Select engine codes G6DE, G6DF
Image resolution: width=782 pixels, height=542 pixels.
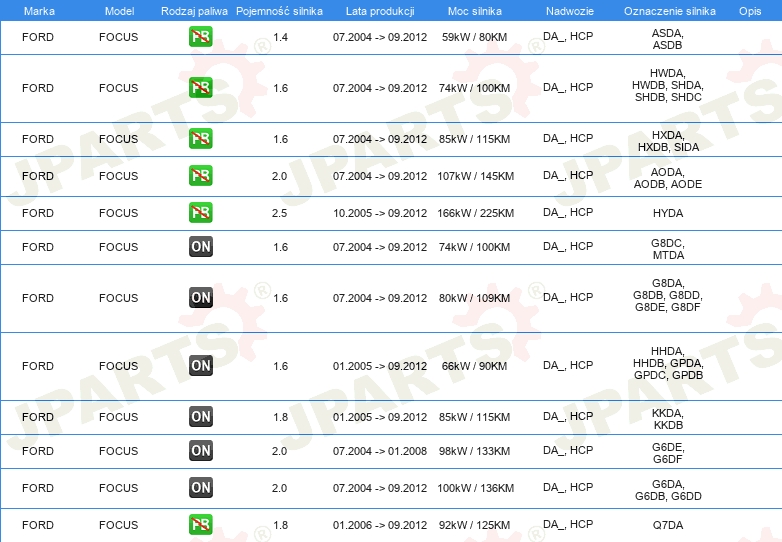pyautogui.click(x=668, y=453)
